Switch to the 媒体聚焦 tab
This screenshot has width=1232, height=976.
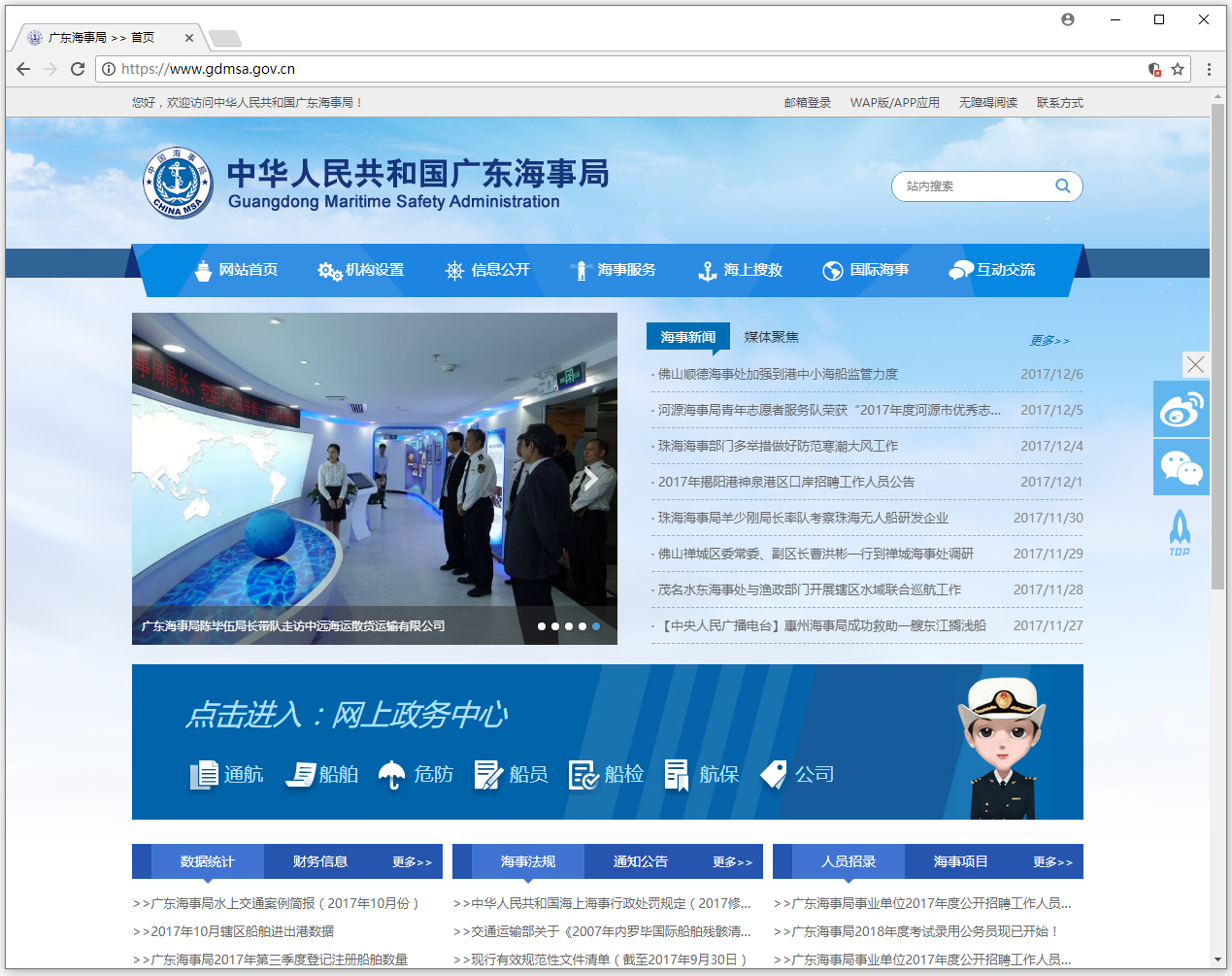tap(771, 337)
